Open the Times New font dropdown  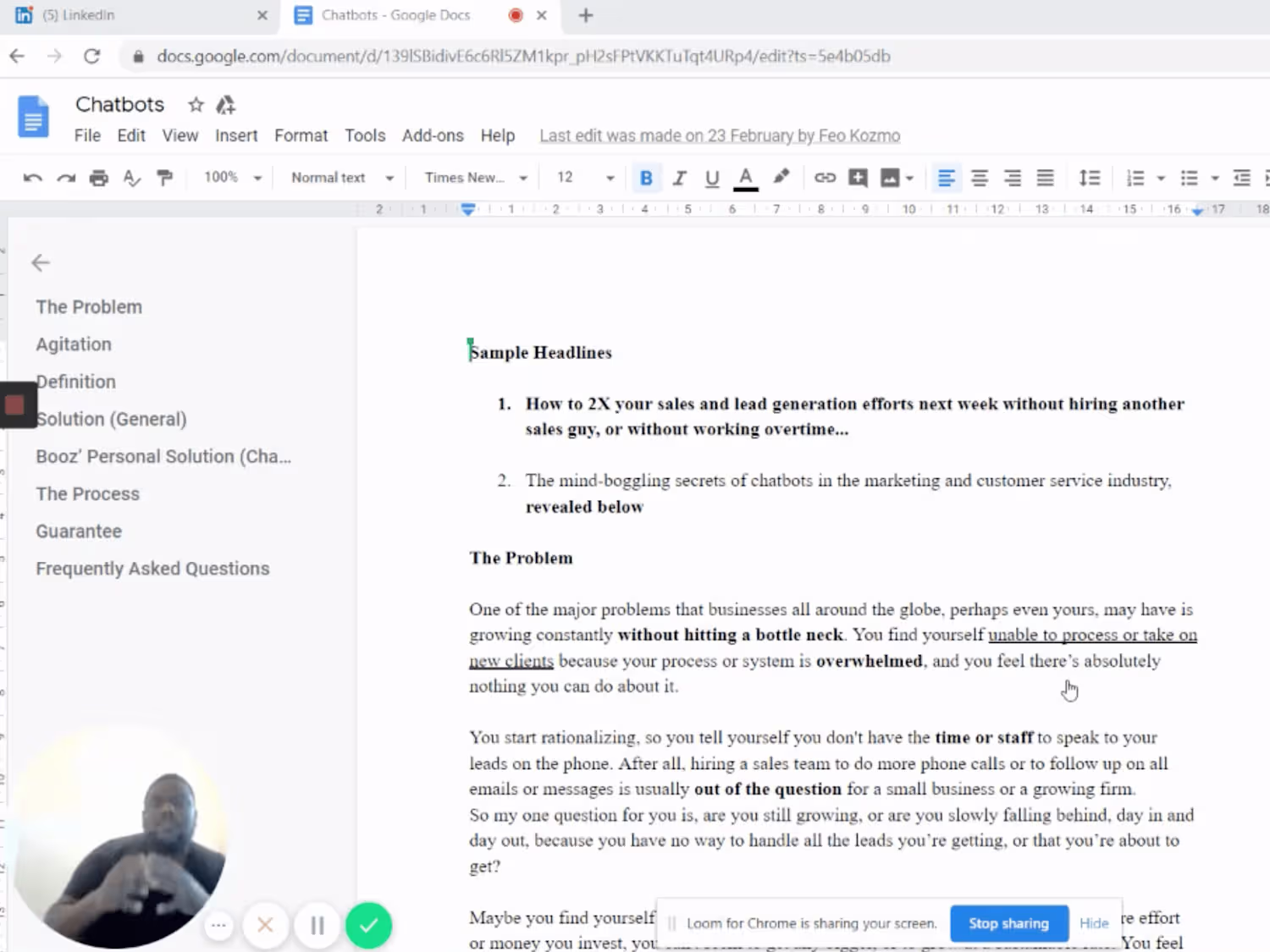(x=476, y=178)
